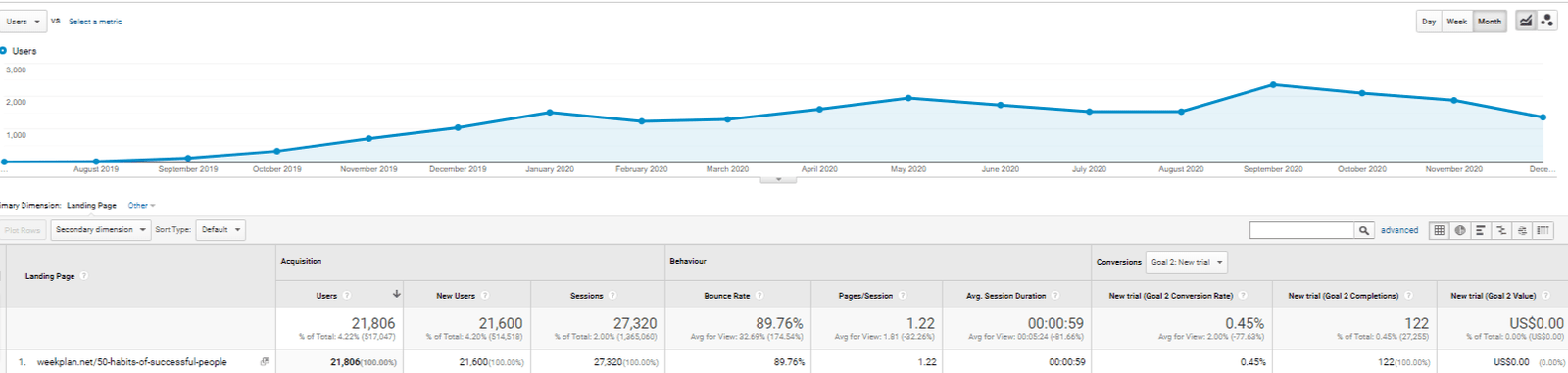Set chart interval to Week
1568x373 pixels.
click(x=1457, y=22)
